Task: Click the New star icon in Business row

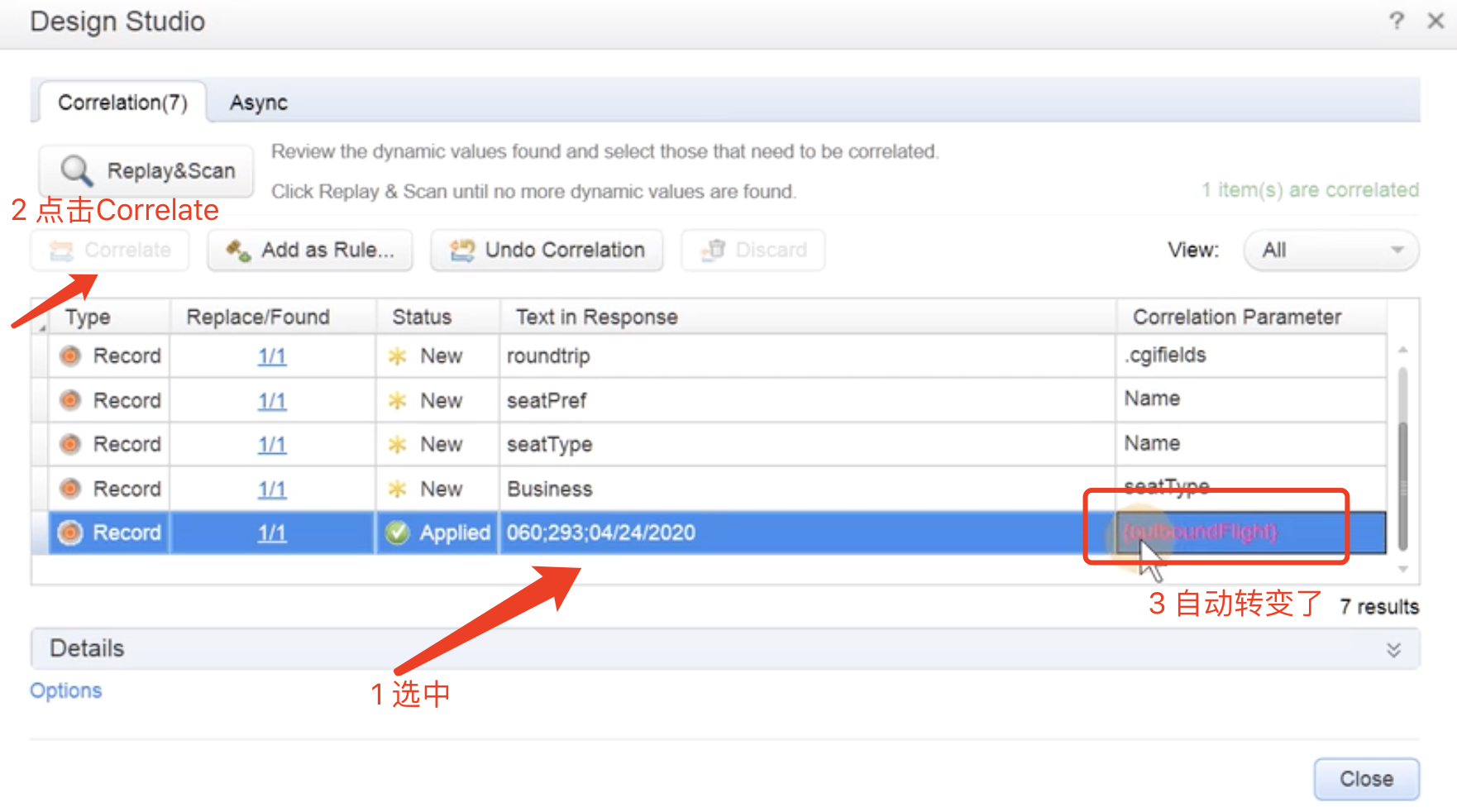Action: pyautogui.click(x=398, y=490)
